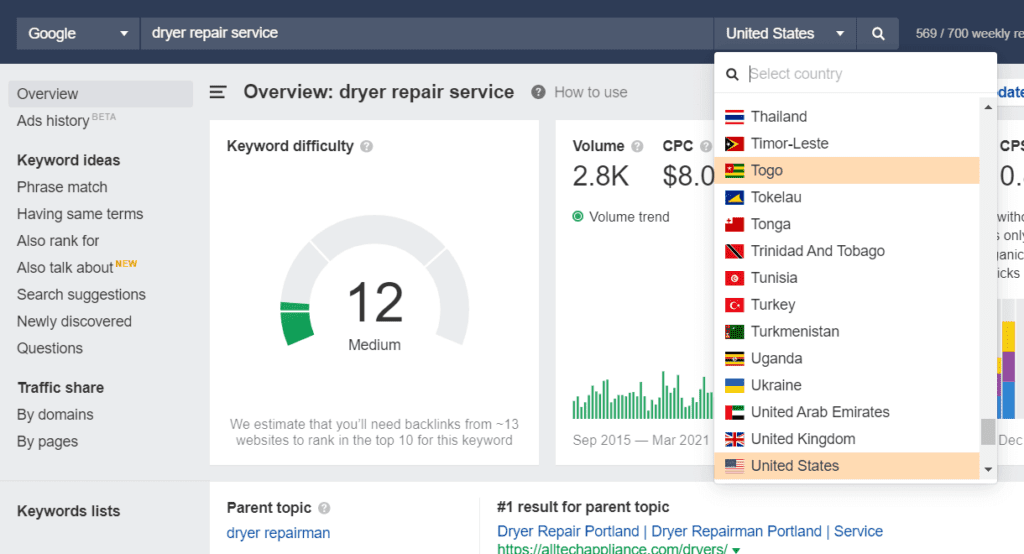The image size is (1024, 554).
Task: Select the Timor-Leste flag icon
Action: point(734,144)
